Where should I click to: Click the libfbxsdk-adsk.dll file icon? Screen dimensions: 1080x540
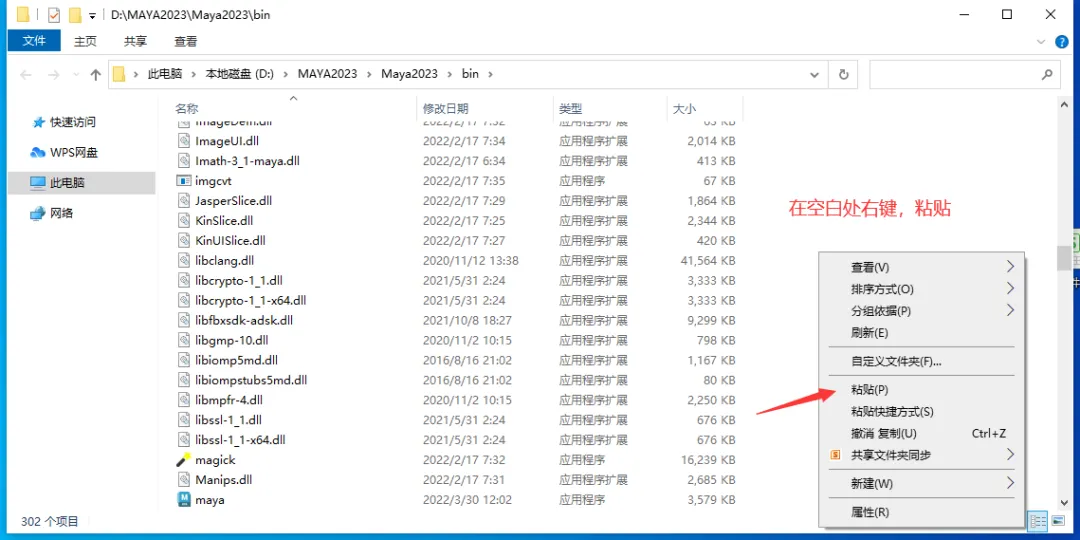tap(183, 320)
